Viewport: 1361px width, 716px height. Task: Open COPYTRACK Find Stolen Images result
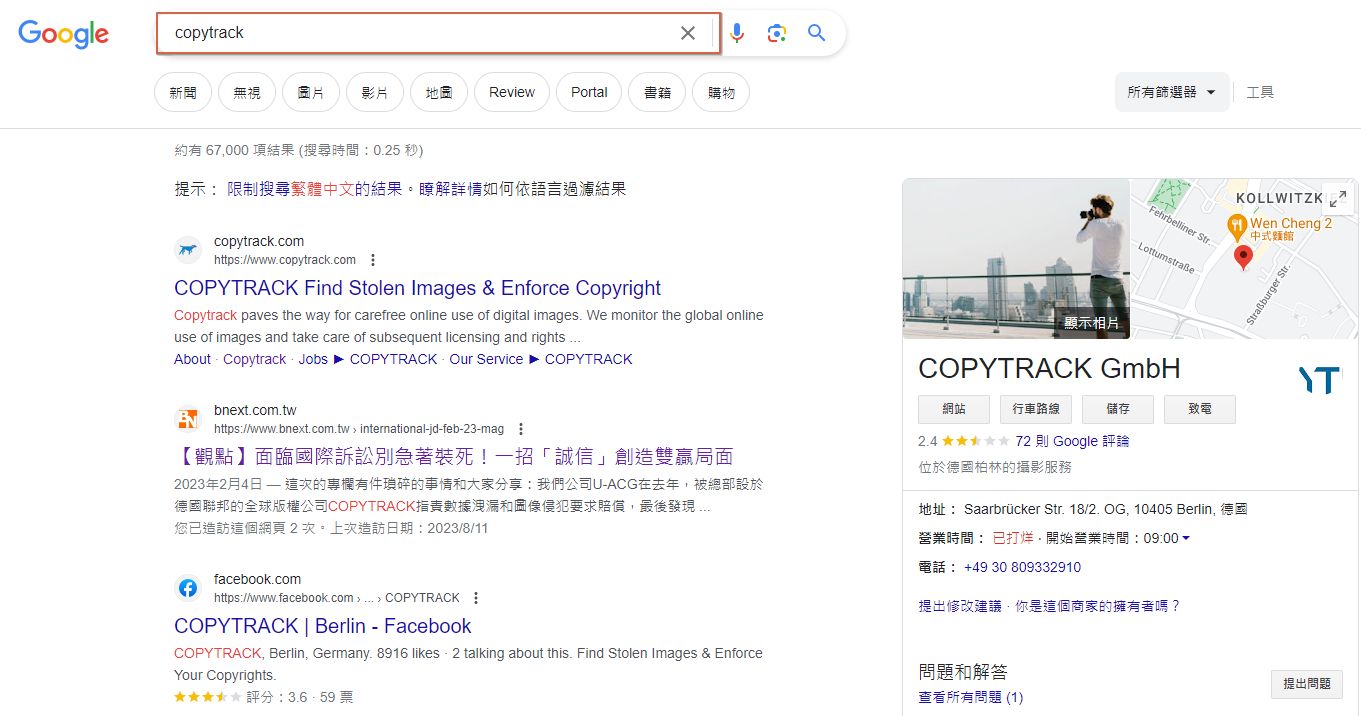click(x=417, y=288)
